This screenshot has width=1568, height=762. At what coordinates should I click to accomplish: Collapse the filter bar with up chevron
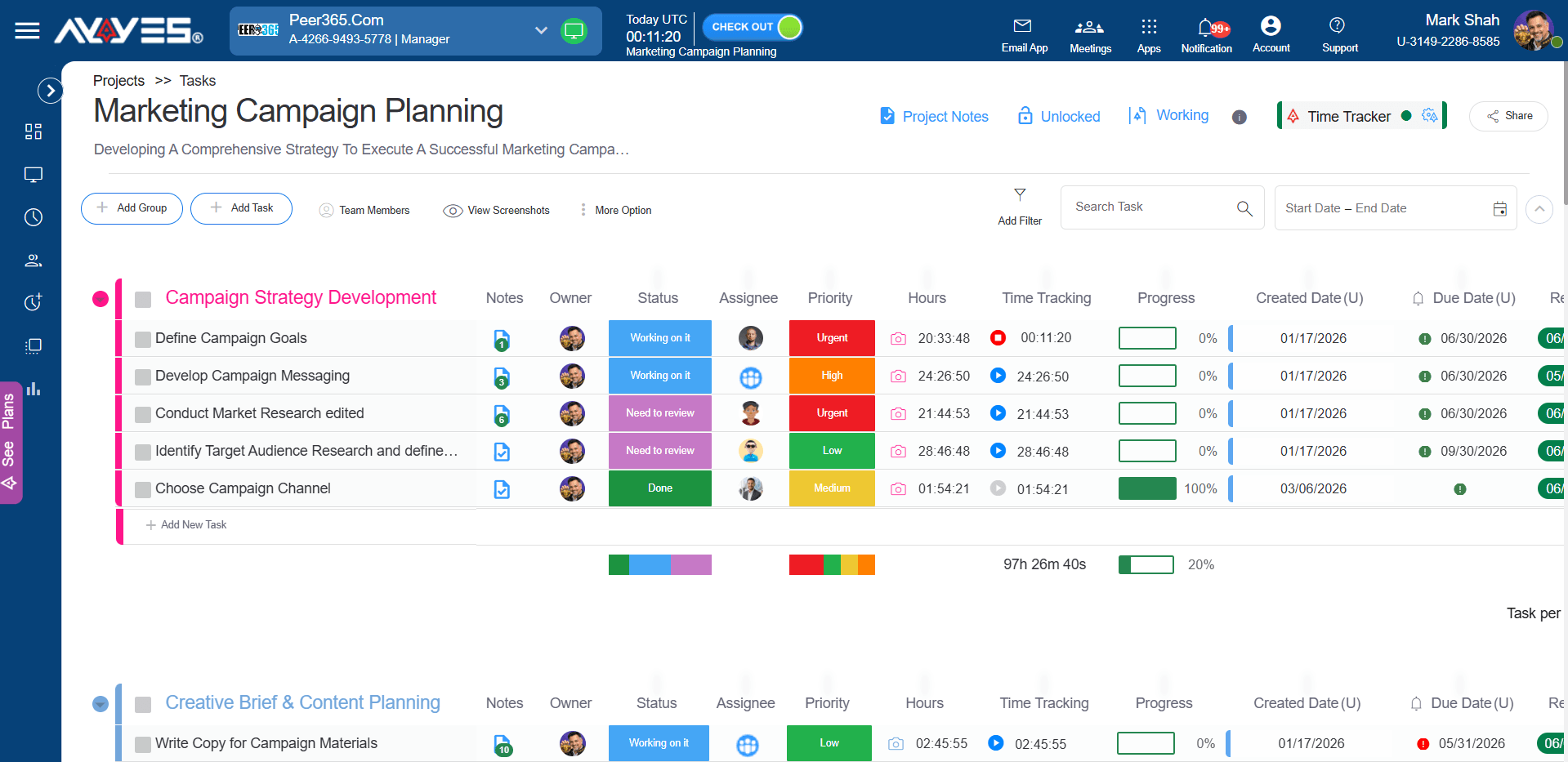[1539, 209]
